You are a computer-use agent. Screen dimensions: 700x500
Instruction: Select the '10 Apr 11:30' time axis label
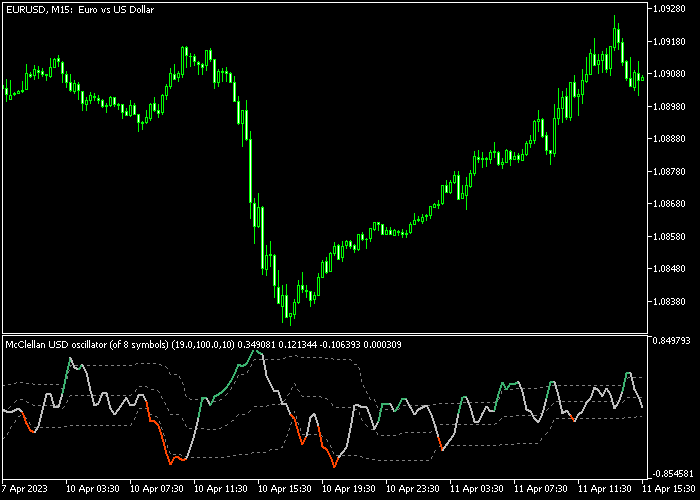click(x=221, y=488)
